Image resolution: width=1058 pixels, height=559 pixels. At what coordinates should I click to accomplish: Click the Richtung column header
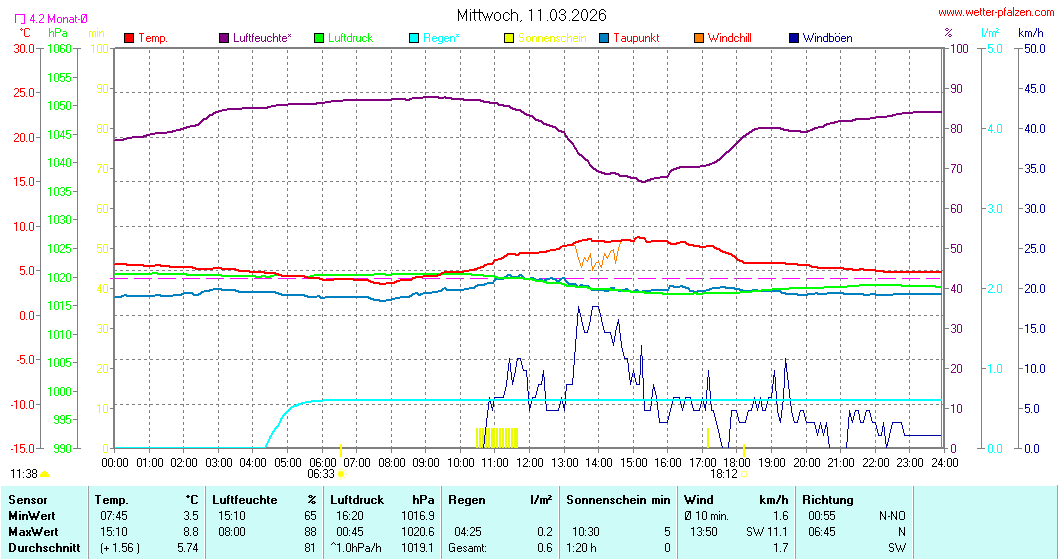828,499
